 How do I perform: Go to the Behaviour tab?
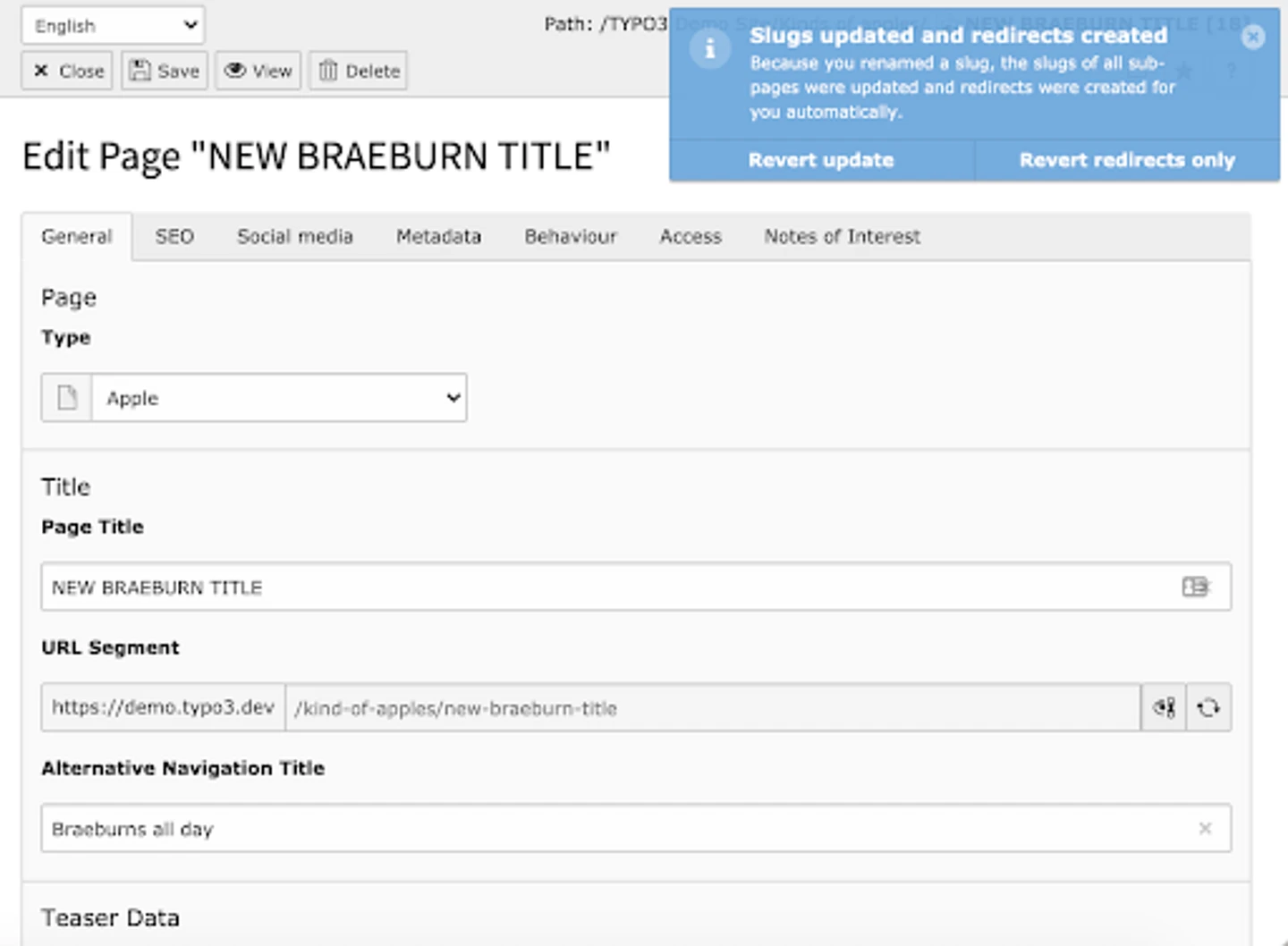570,237
